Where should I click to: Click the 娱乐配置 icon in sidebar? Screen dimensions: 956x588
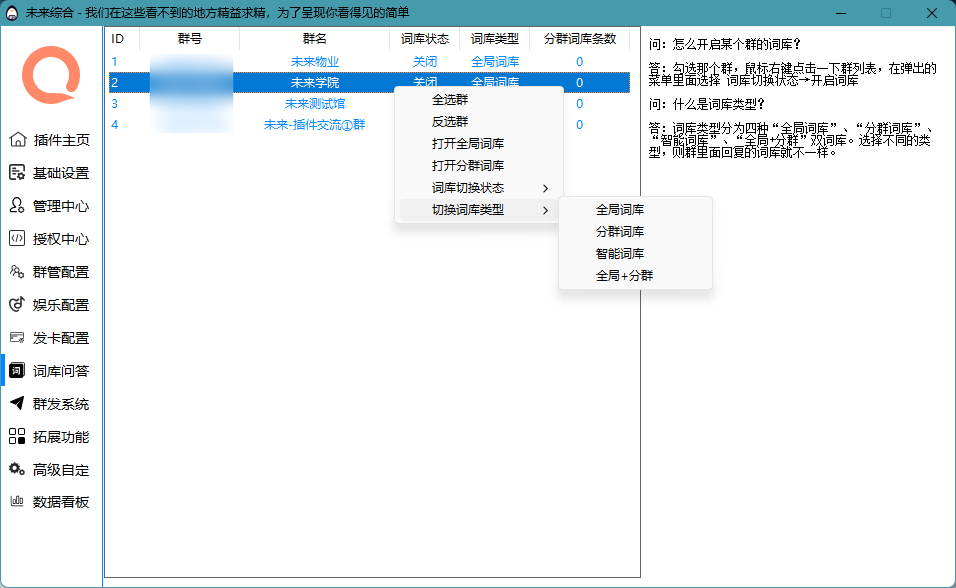coord(17,305)
